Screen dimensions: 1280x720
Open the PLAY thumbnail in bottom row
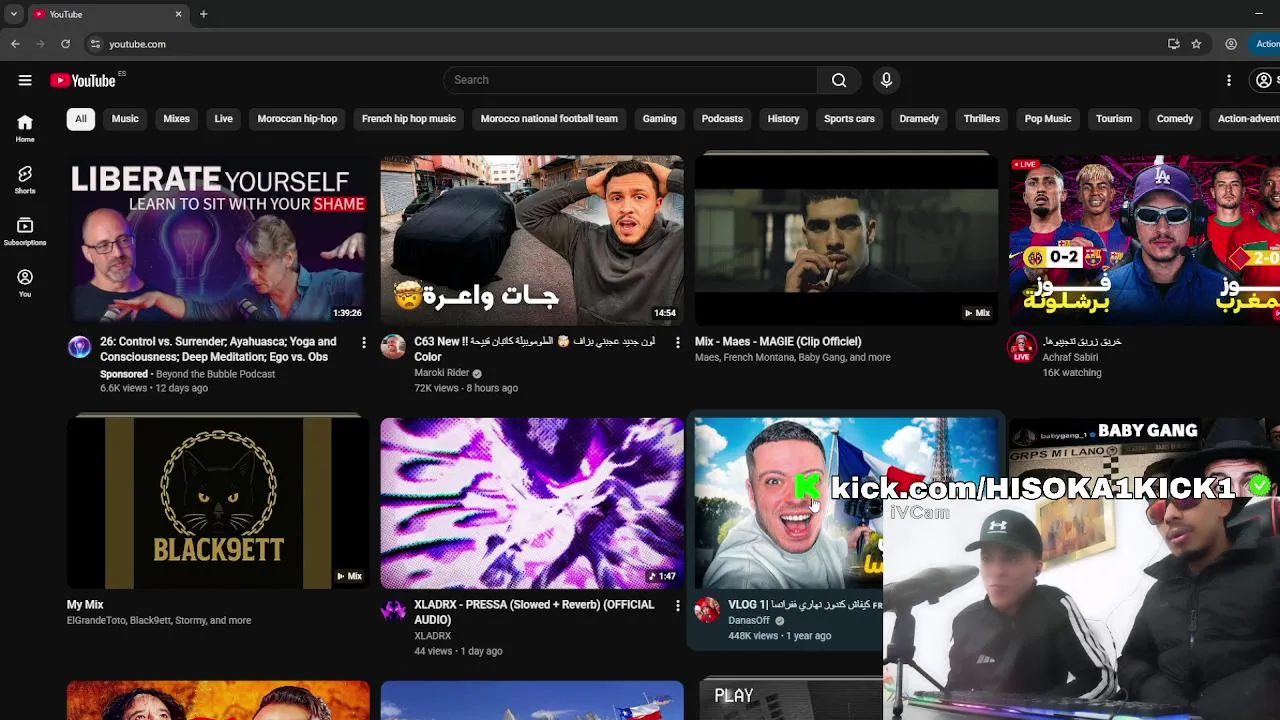789,699
